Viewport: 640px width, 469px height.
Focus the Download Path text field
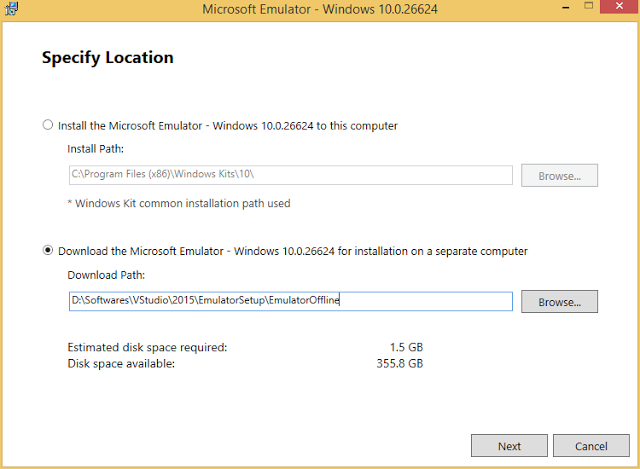tap(290, 301)
